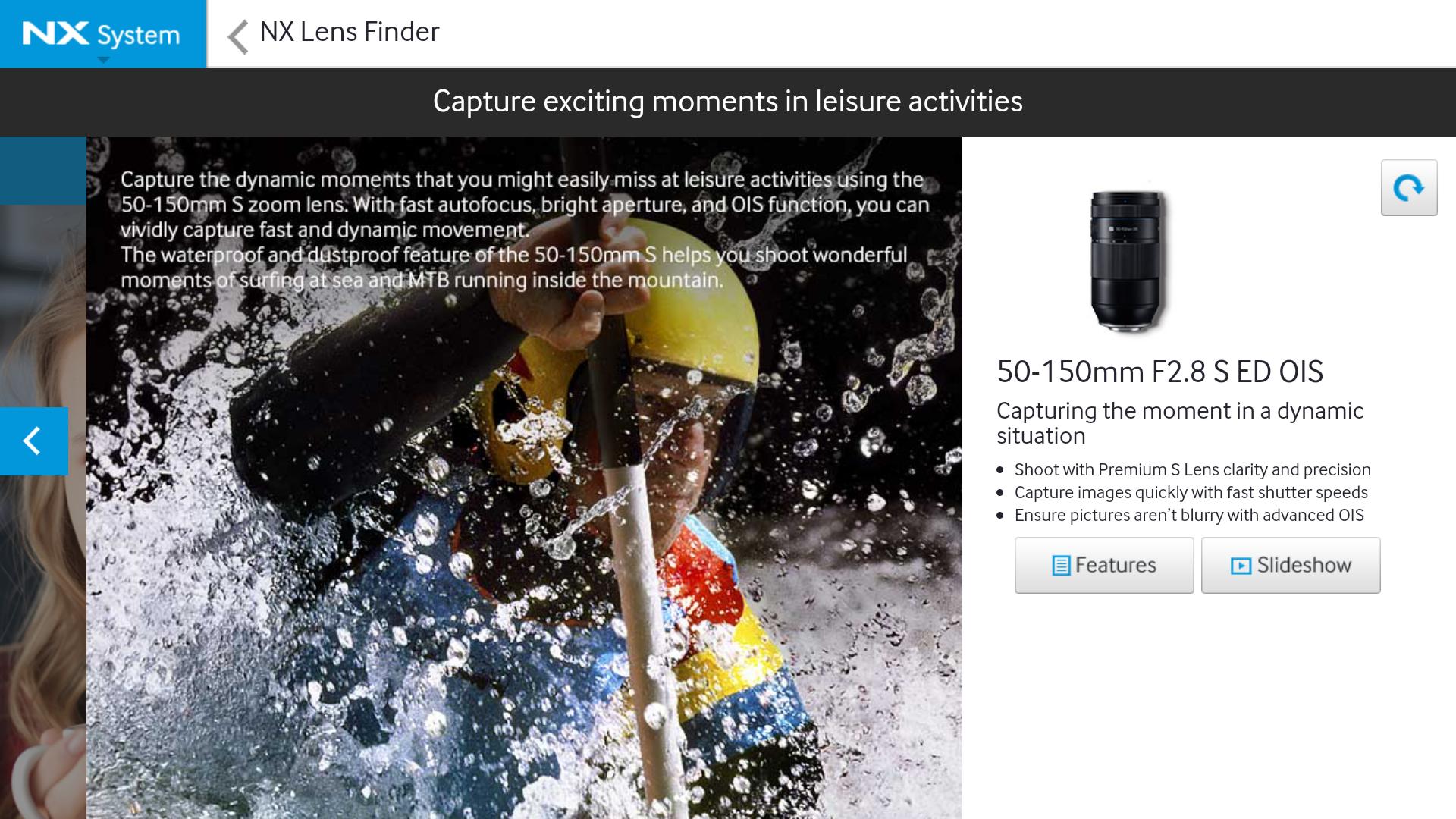
Task: Start the Slideshow button
Action: pos(1291,565)
